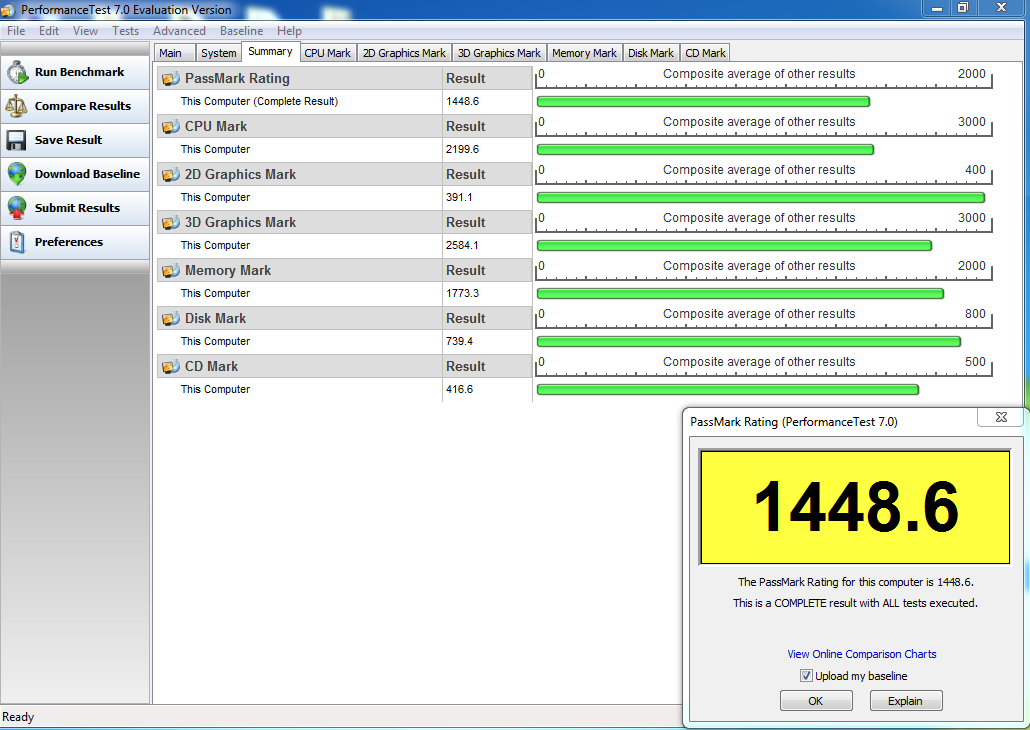This screenshot has height=730, width=1030.
Task: Open the Baseline menu
Action: point(241,31)
